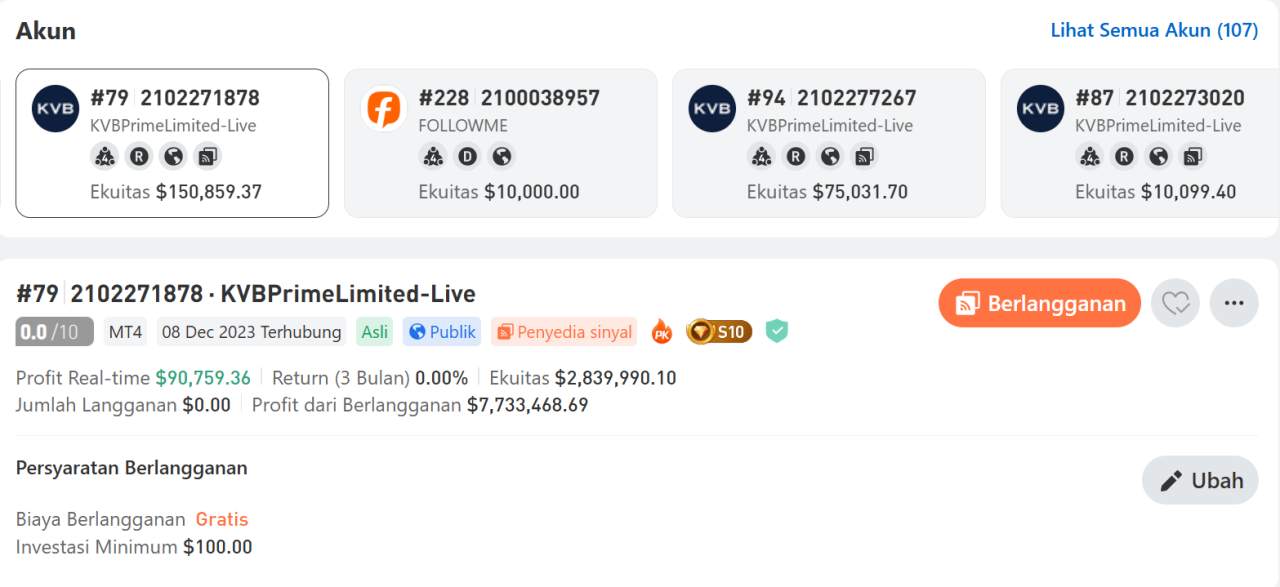Image resolution: width=1280 pixels, height=587 pixels.
Task: Click the green verified shield icon
Action: point(777,331)
